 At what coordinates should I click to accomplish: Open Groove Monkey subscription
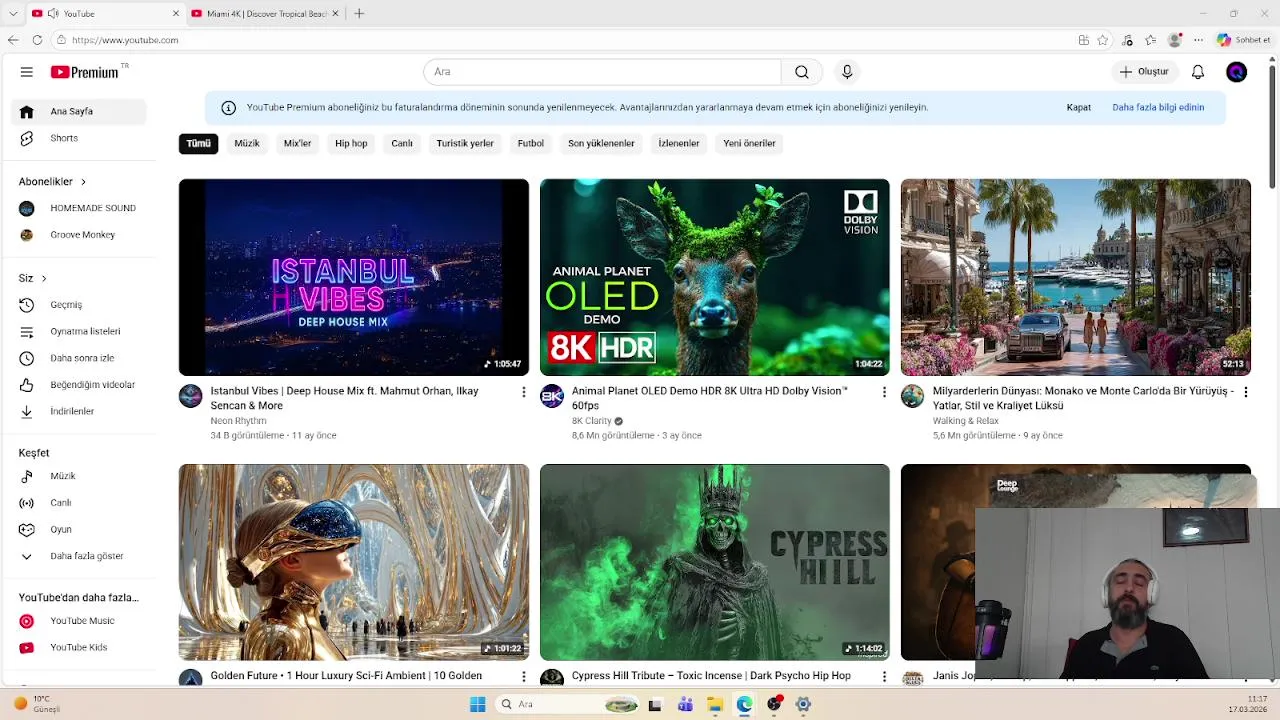(x=80, y=235)
